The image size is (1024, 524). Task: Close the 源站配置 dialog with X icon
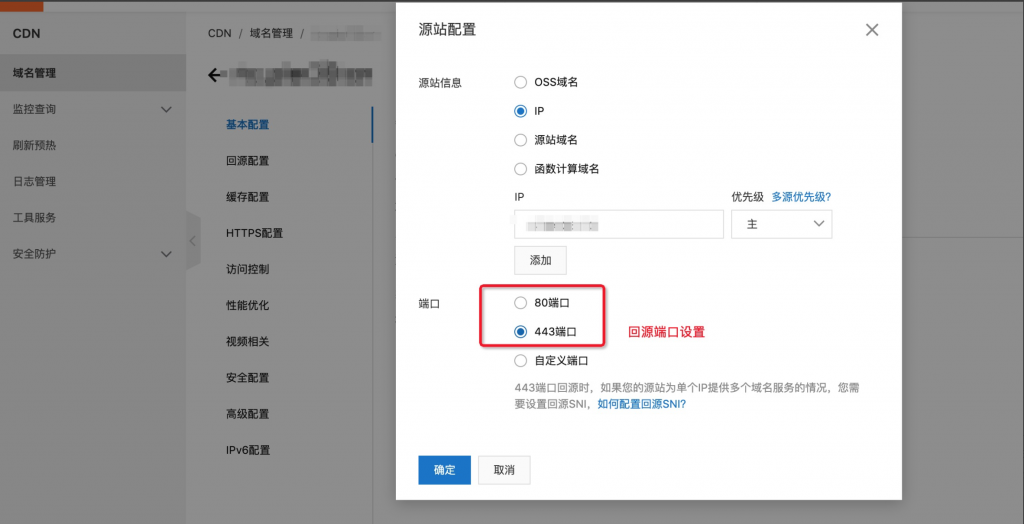(872, 30)
